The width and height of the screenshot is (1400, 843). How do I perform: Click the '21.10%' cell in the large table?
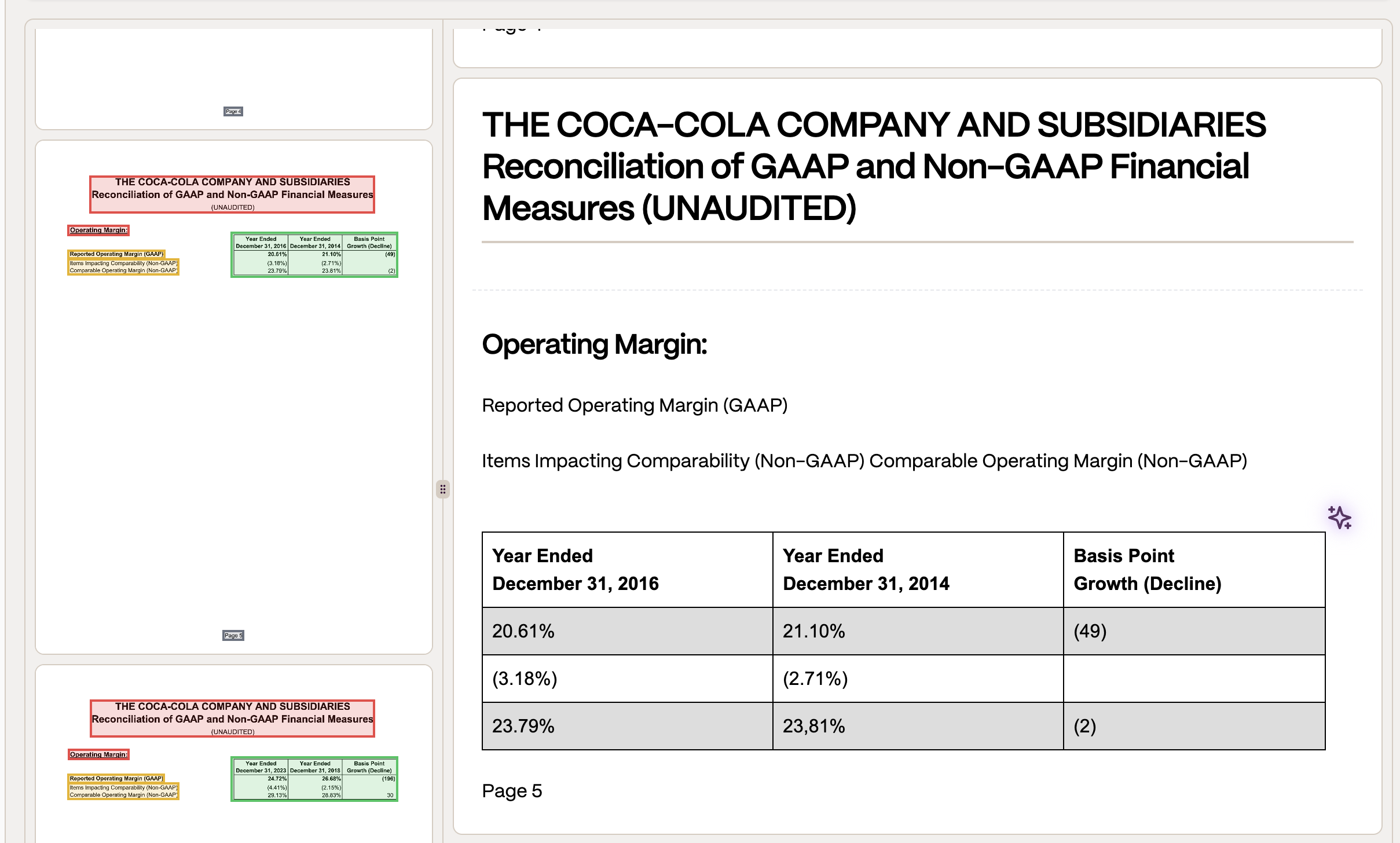[x=918, y=631]
